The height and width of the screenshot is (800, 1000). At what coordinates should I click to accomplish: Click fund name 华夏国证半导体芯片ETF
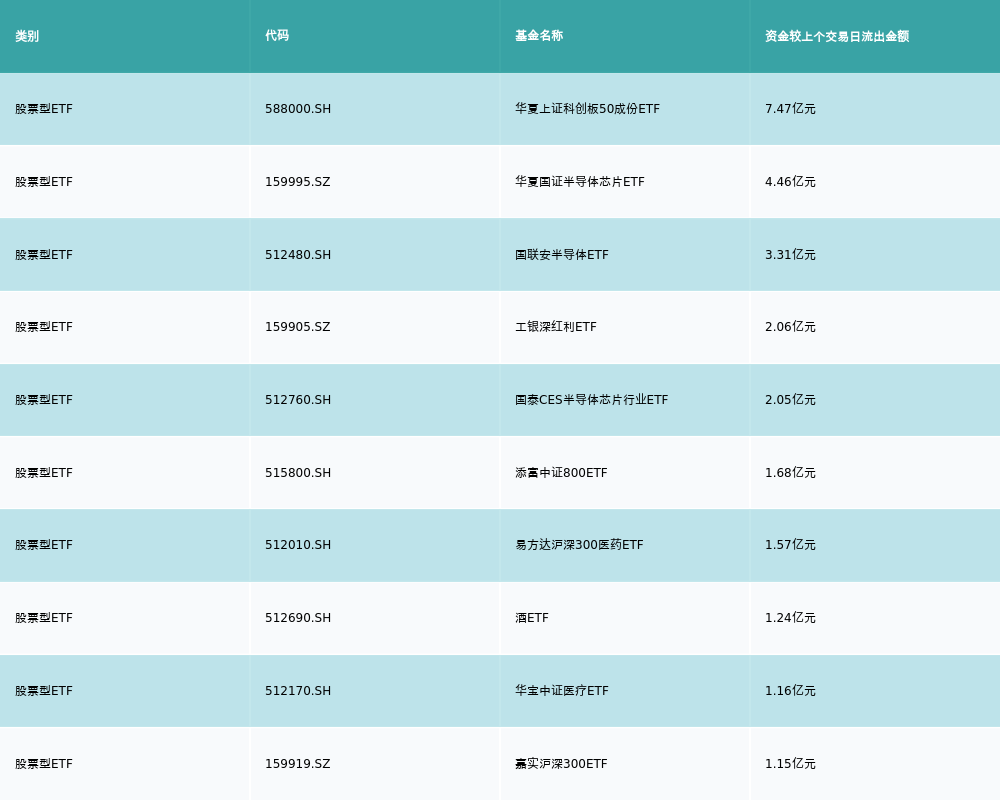click(580, 182)
